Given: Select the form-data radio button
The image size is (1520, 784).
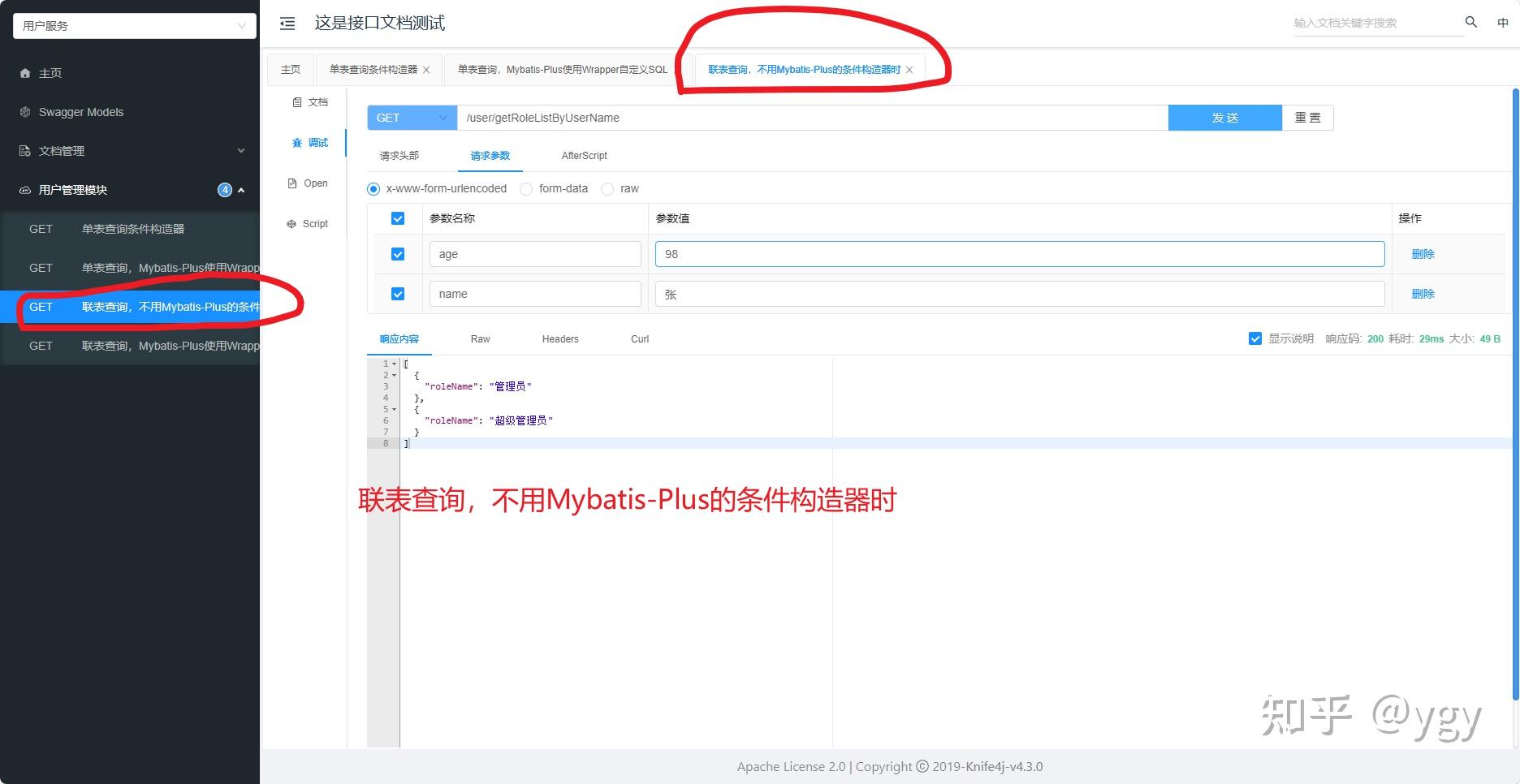Looking at the screenshot, I should [526, 188].
